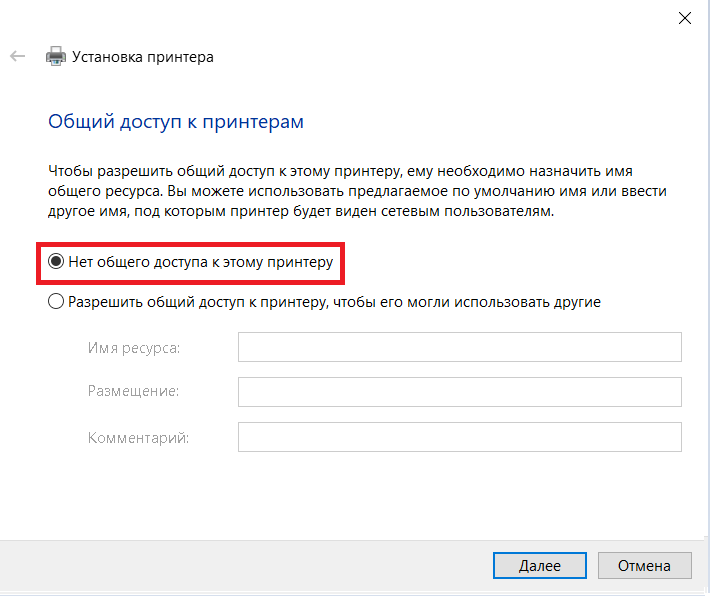Click the Разрешить общий доступ option label text

coord(334,301)
